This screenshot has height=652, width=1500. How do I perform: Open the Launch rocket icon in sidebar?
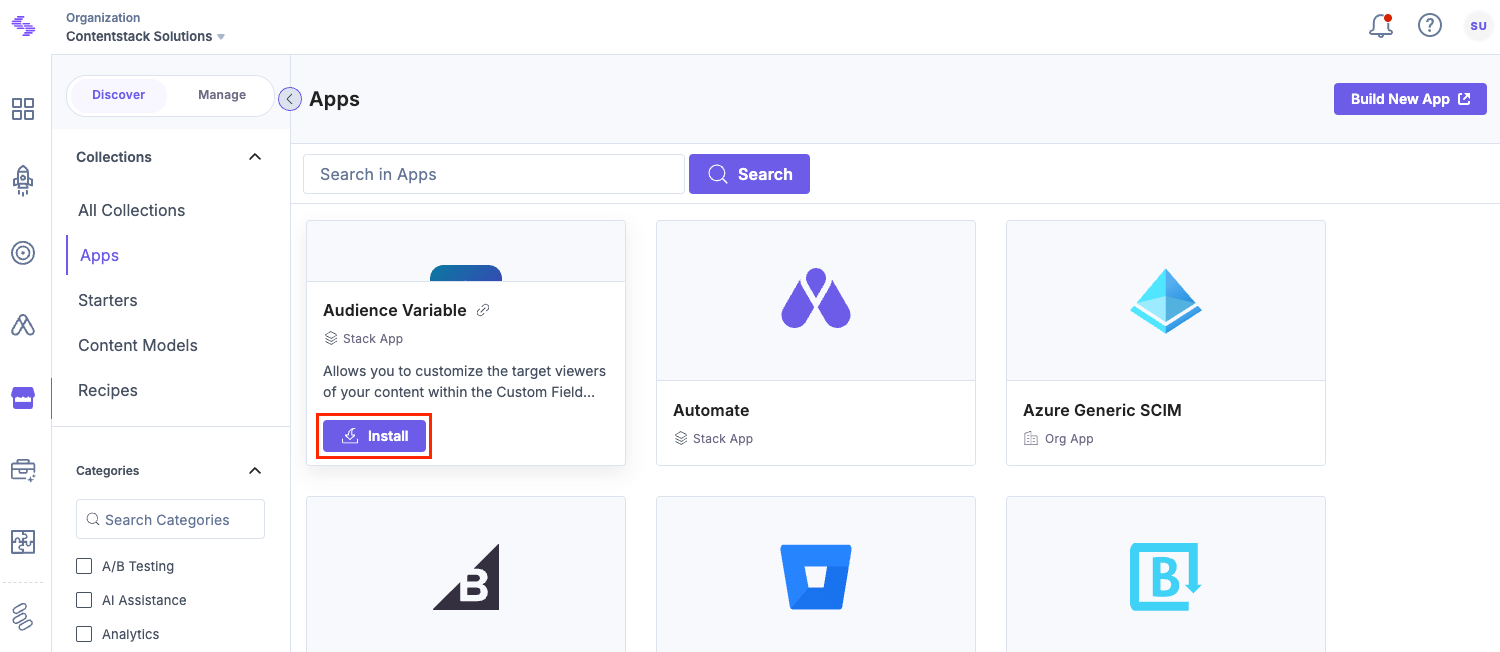point(23,180)
